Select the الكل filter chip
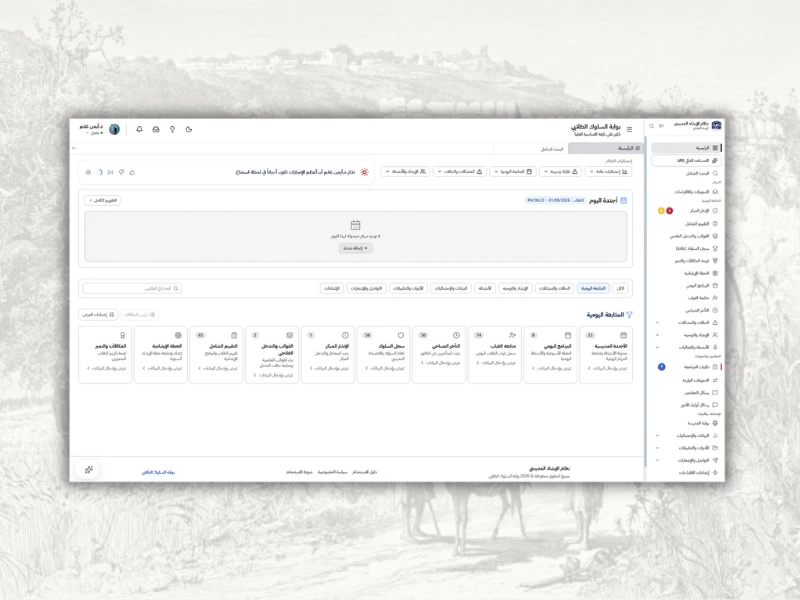The height and width of the screenshot is (600, 800). [x=620, y=289]
